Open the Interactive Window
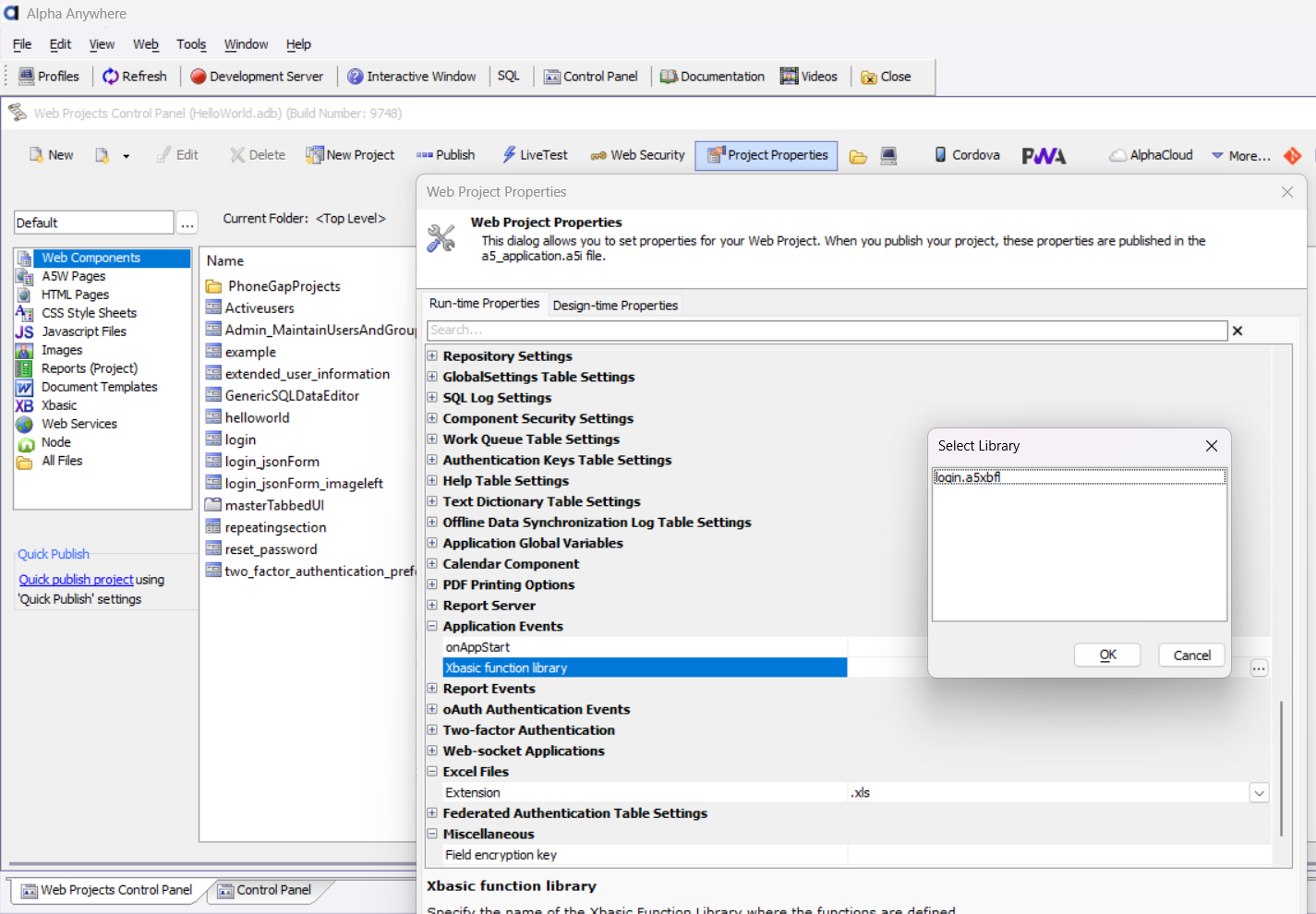This screenshot has height=914, width=1316. click(412, 77)
